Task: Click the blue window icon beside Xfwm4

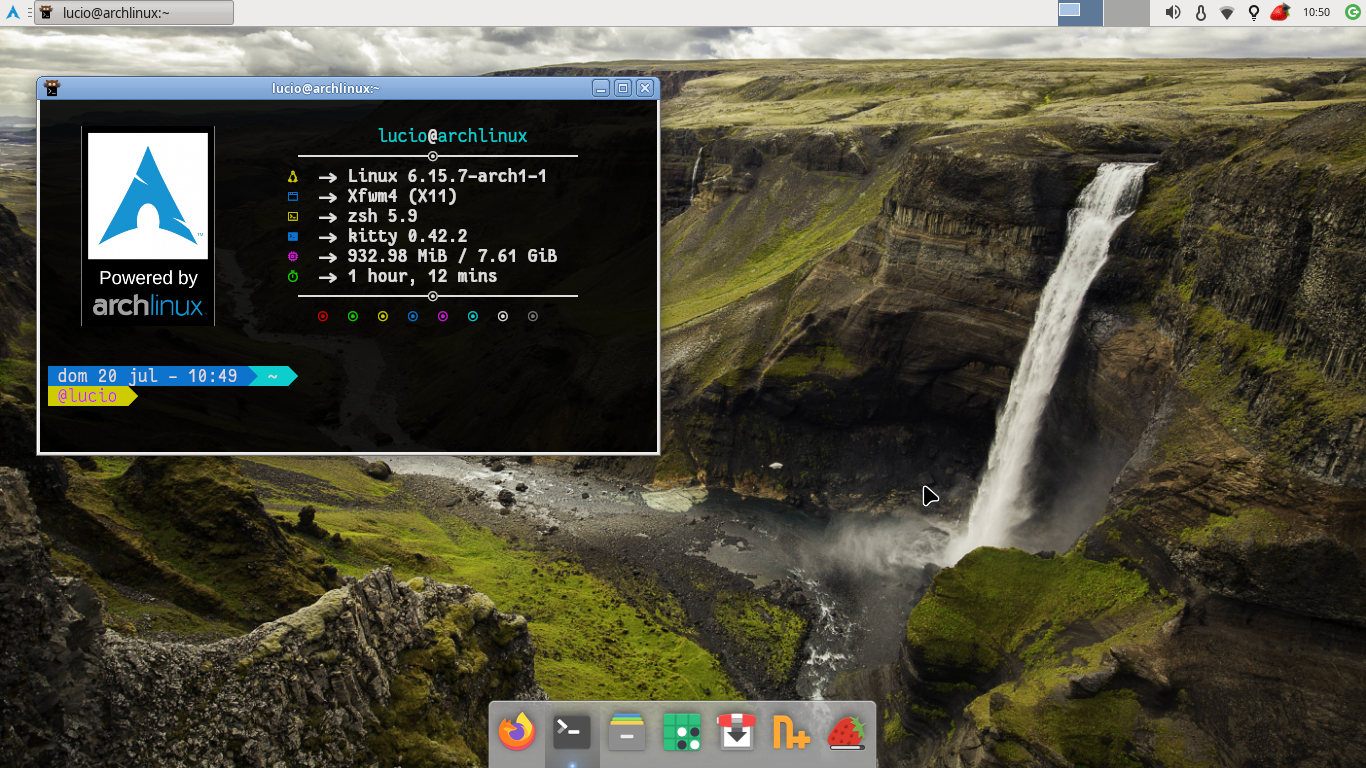Action: [x=293, y=196]
